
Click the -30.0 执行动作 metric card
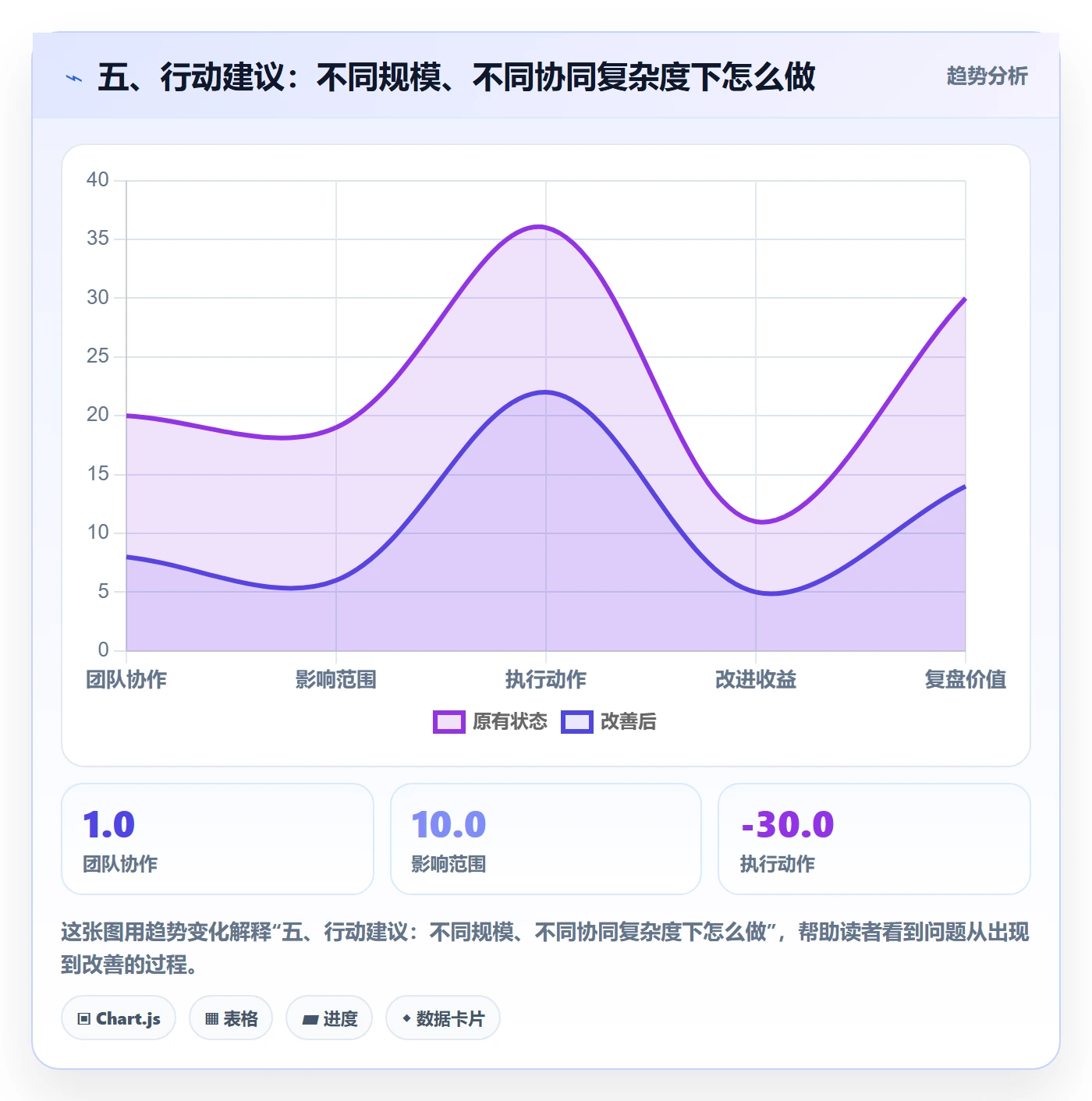(x=874, y=839)
